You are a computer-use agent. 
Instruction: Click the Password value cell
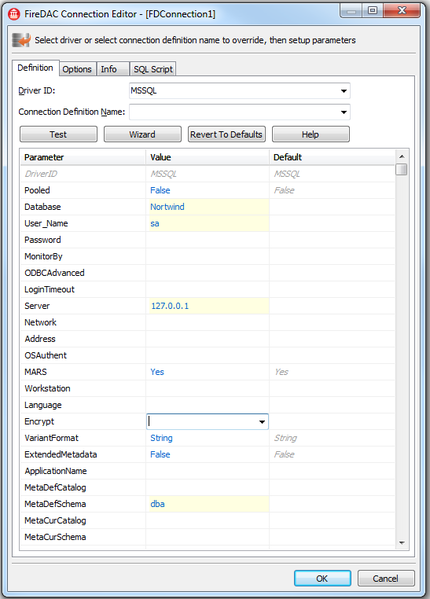point(207,240)
